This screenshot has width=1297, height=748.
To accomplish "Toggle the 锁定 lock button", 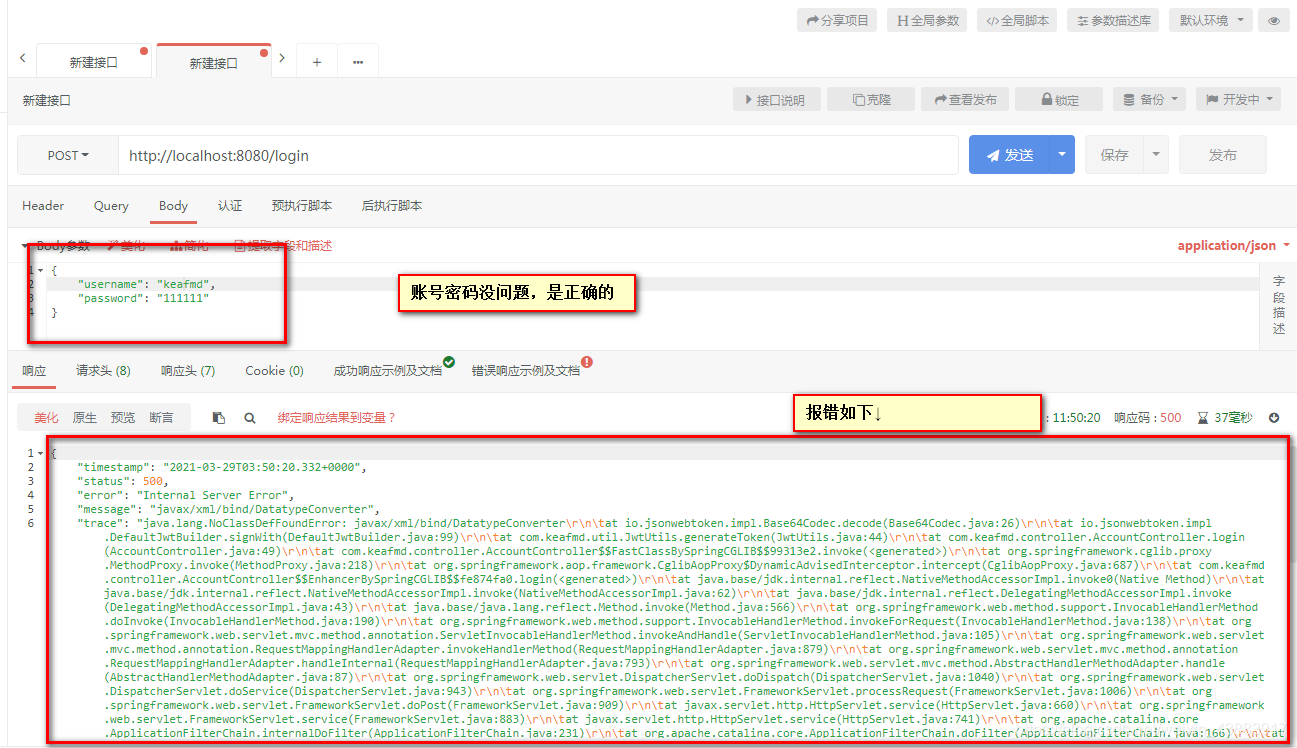I will tap(1060, 100).
